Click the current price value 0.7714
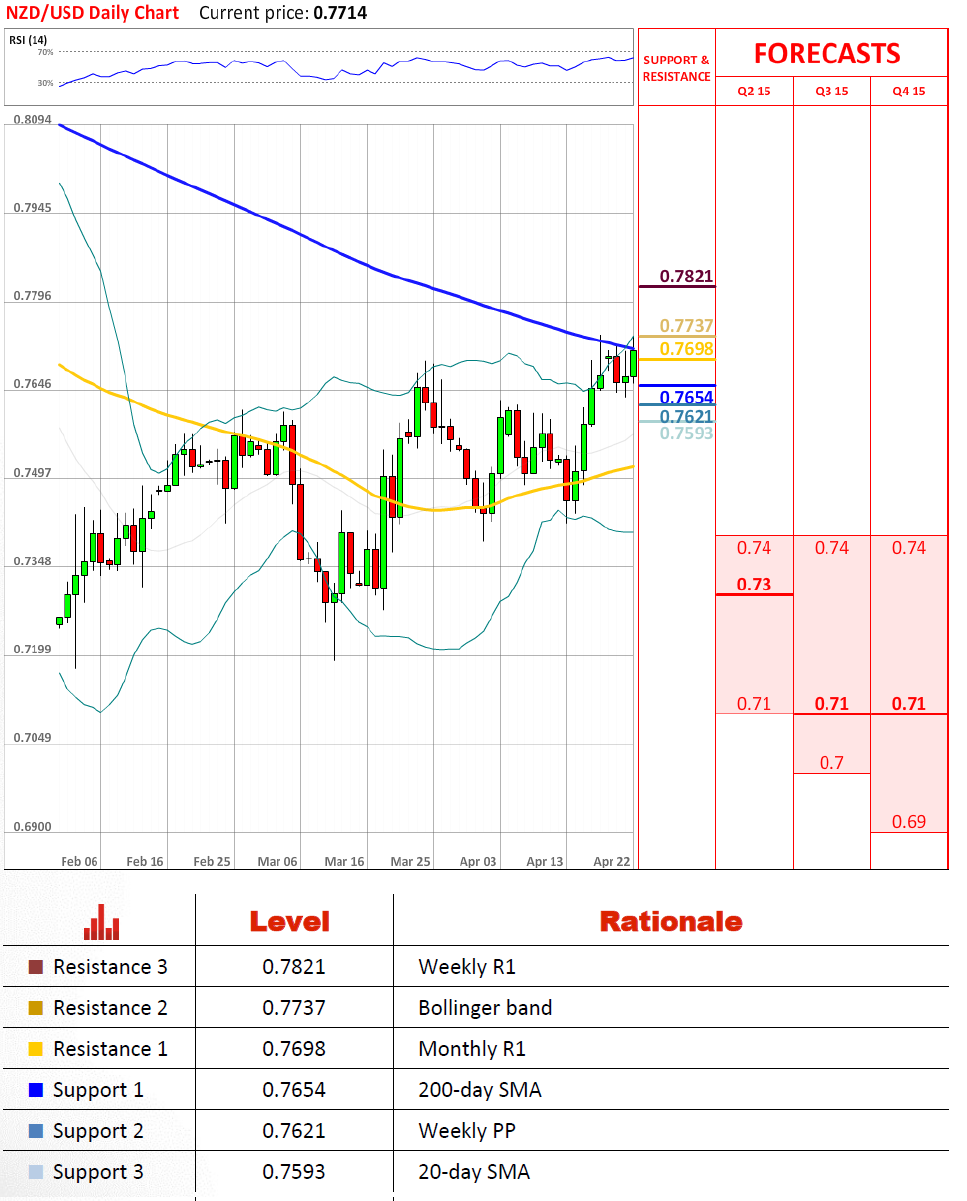 (x=340, y=13)
